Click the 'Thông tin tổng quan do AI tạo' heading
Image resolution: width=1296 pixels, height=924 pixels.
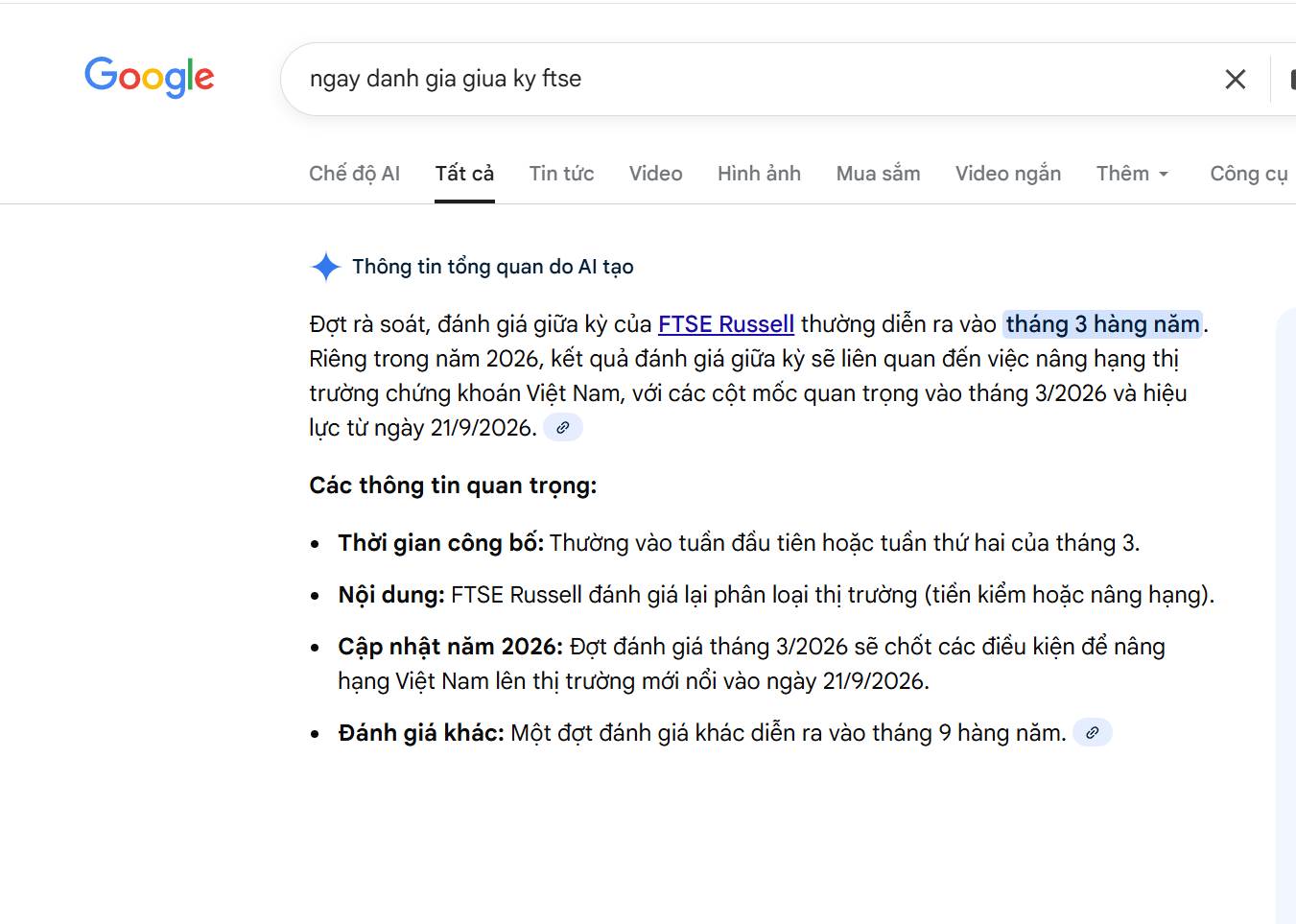point(493,267)
